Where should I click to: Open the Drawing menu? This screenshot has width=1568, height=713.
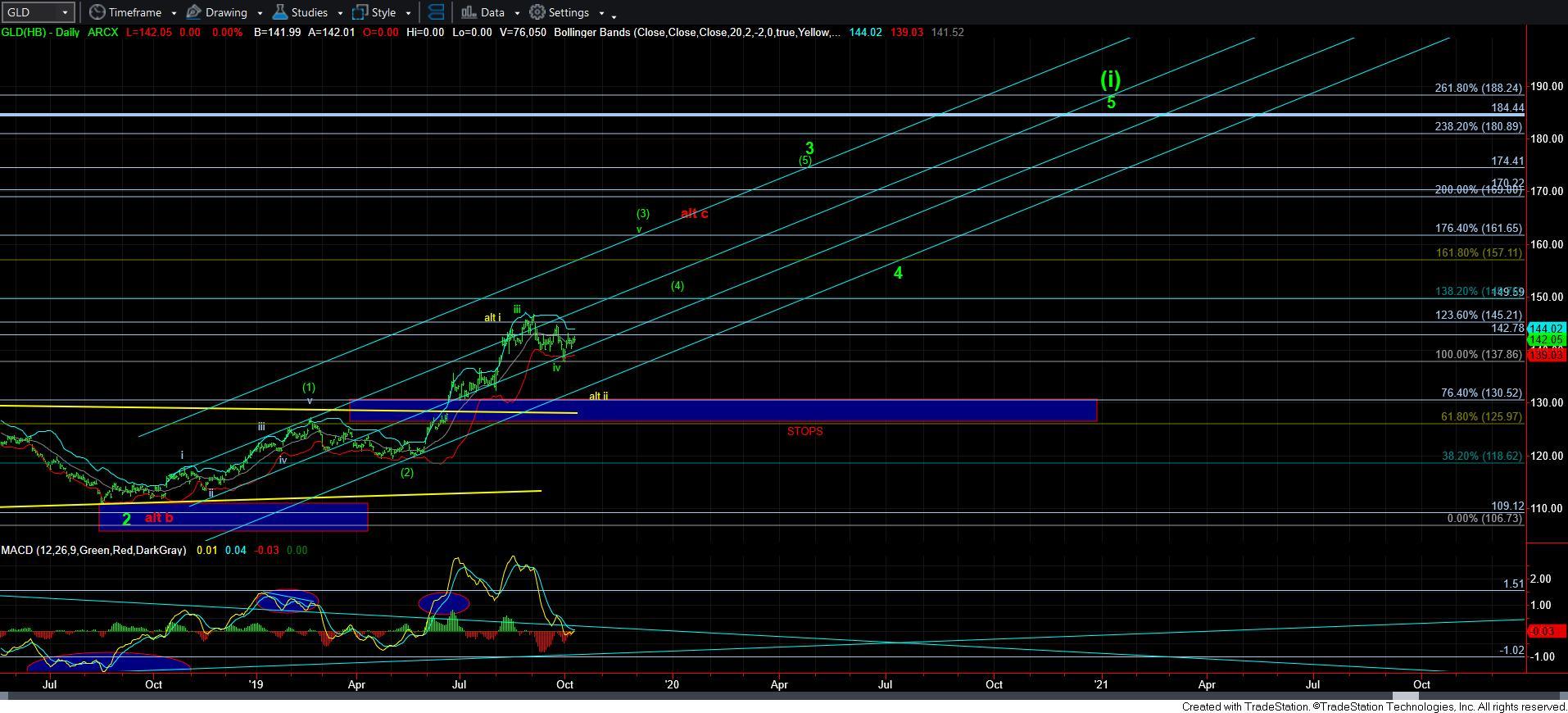click(226, 12)
